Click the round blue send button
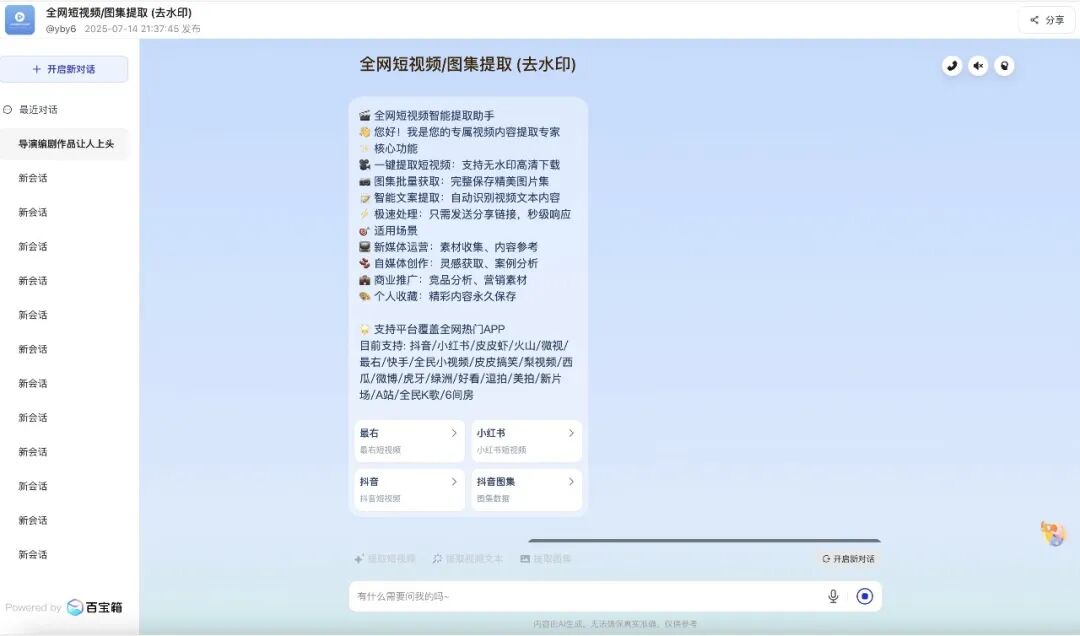 click(864, 596)
